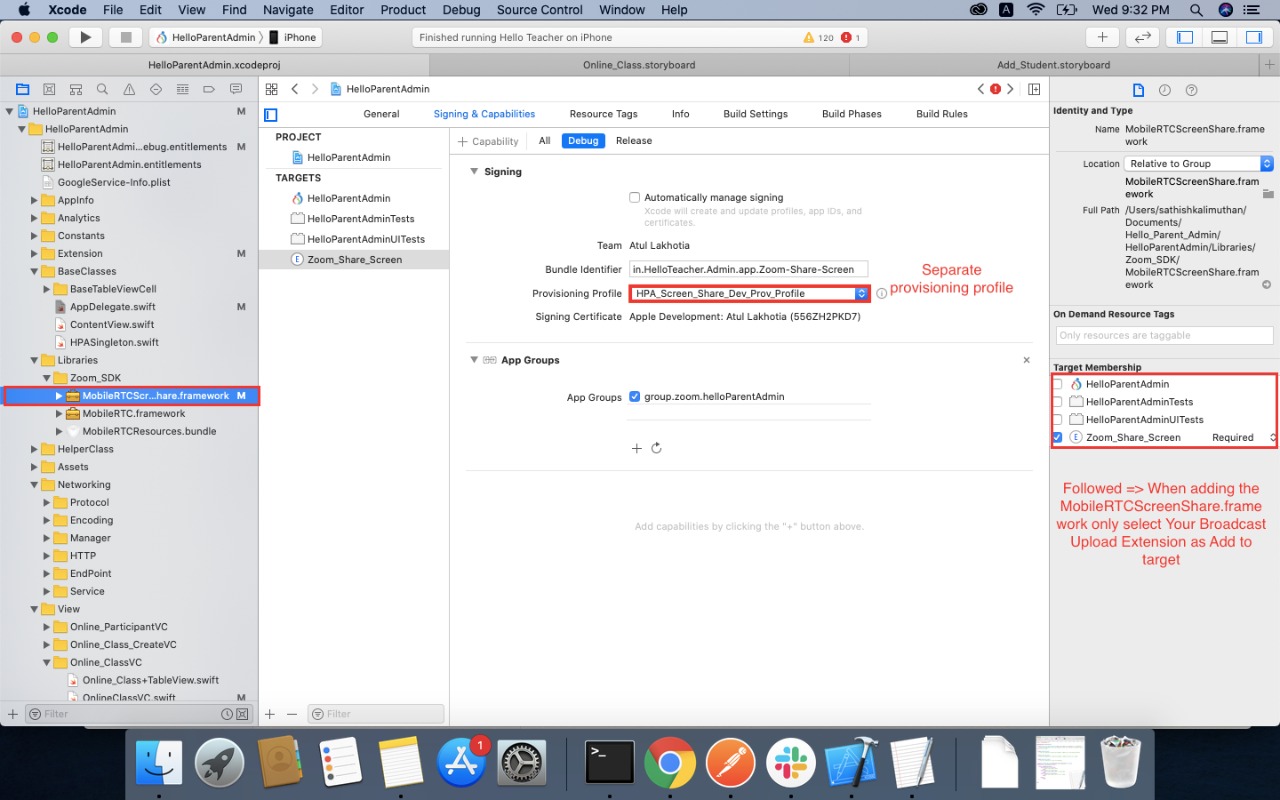Screen dimensions: 1280x800
Task: Add a new app group
Action: point(636,448)
